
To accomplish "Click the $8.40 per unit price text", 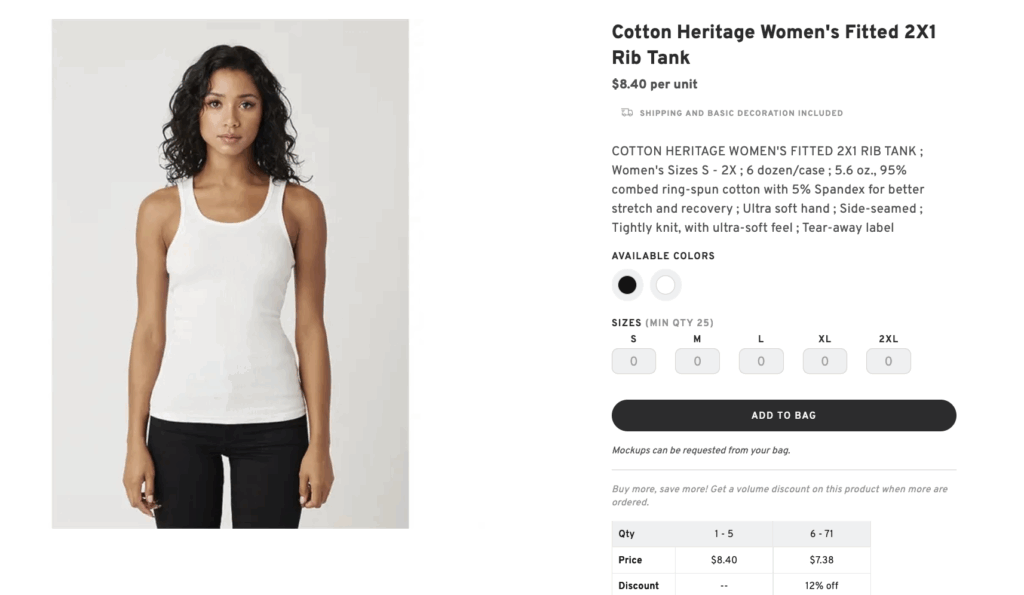I will [x=654, y=84].
